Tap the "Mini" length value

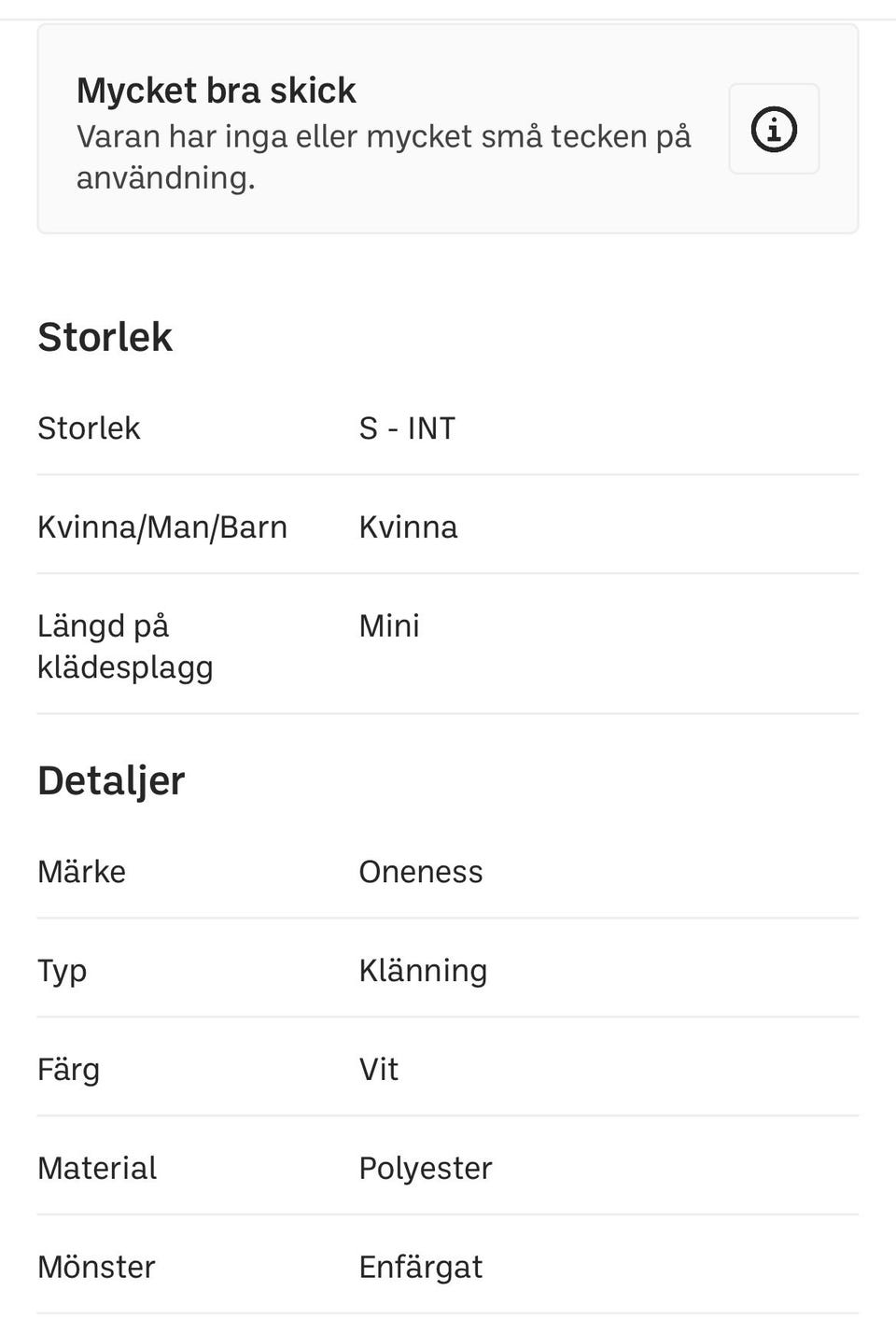389,625
